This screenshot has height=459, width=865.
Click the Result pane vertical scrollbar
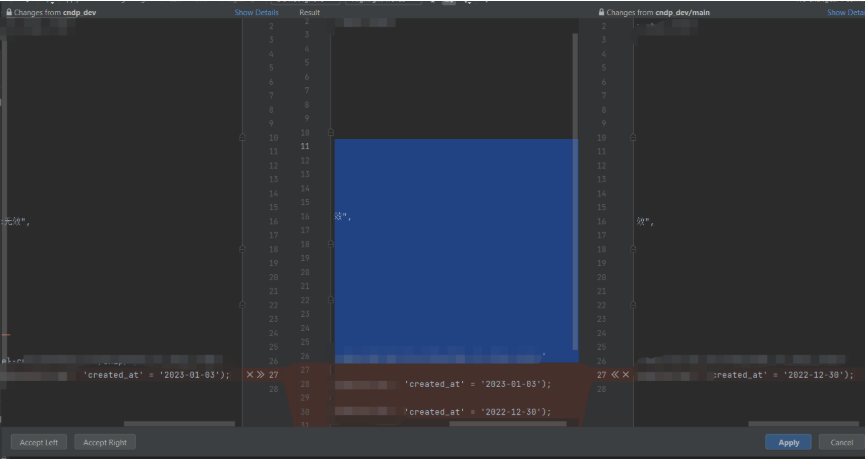tap(575, 191)
